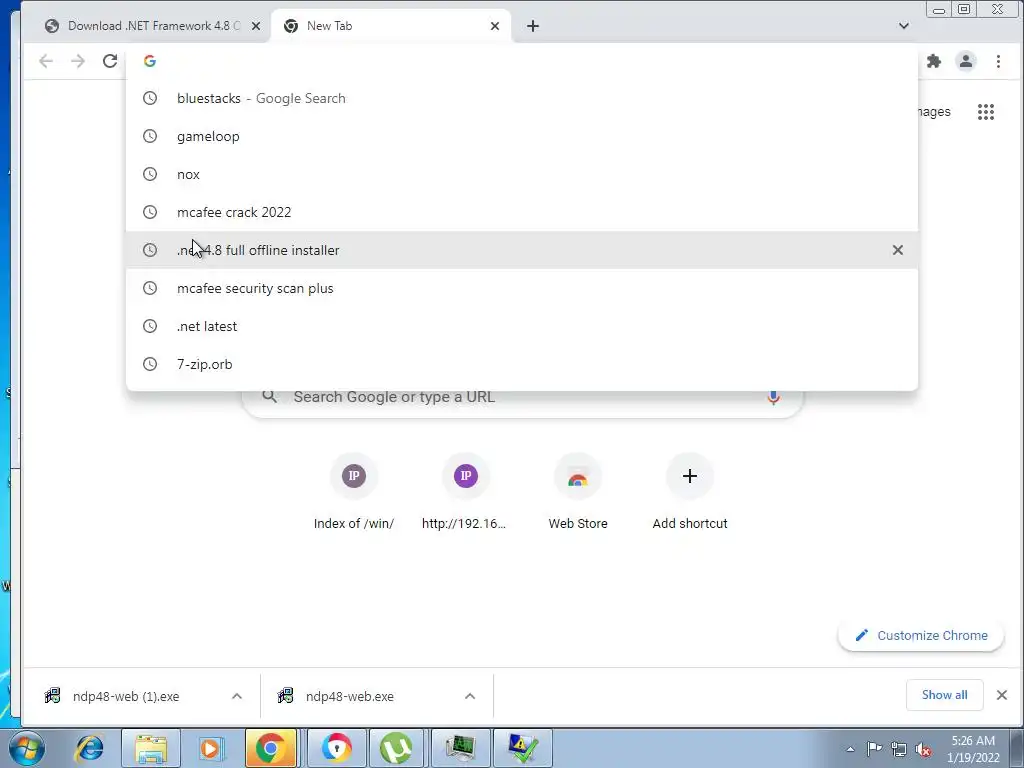Image resolution: width=1024 pixels, height=768 pixels.
Task: Select 'mcafee security scan plus' suggestion
Action: [522, 287]
